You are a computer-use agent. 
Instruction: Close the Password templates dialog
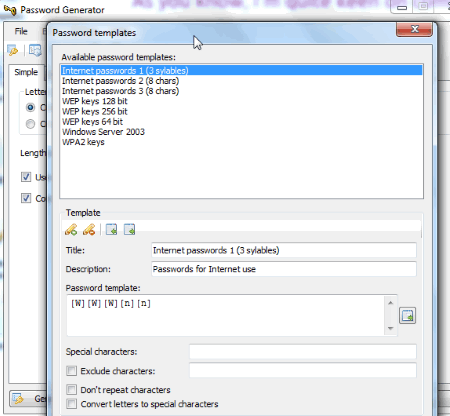(414, 29)
